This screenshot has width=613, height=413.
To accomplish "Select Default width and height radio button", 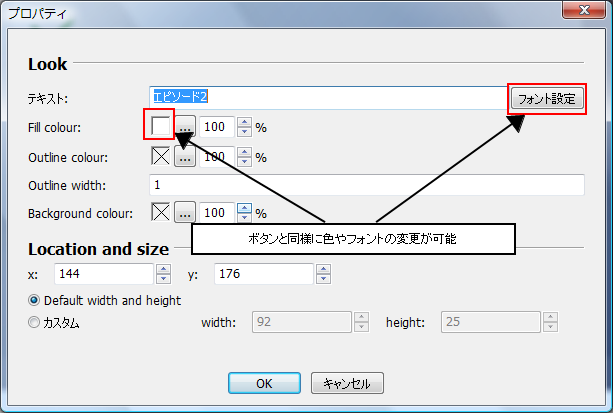I will (34, 300).
